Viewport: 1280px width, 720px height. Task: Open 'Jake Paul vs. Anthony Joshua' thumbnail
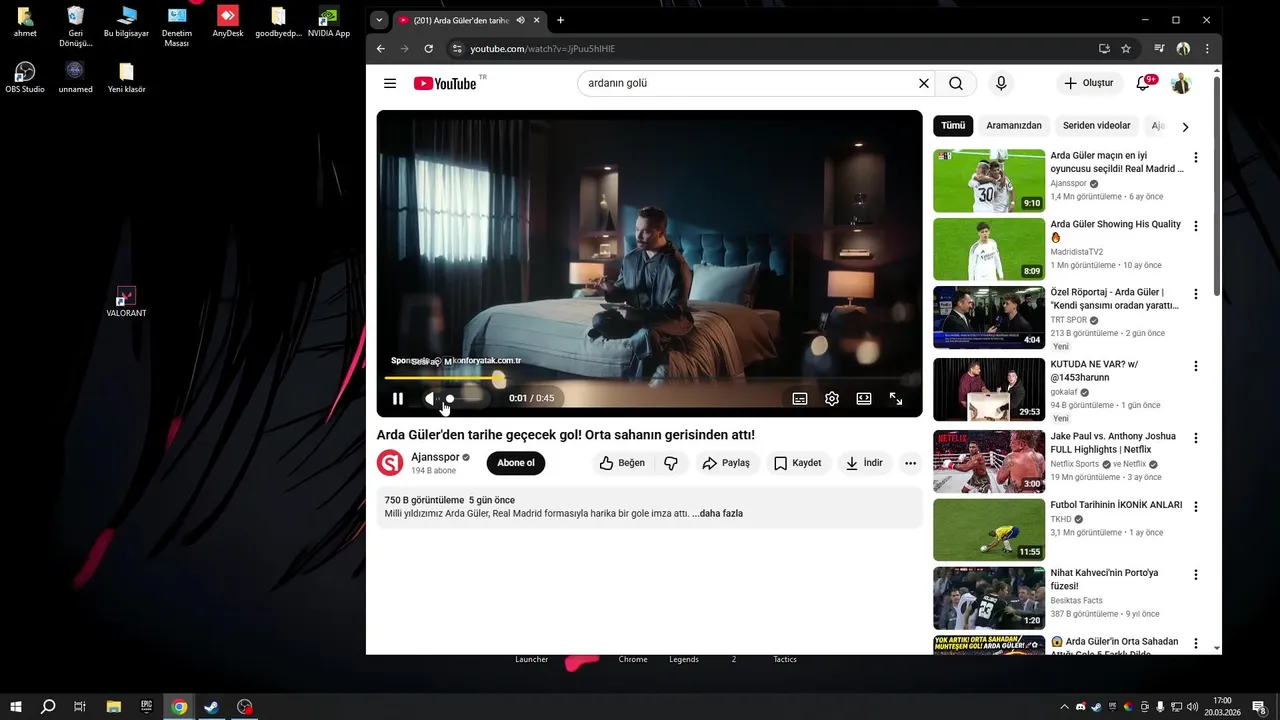(x=989, y=462)
